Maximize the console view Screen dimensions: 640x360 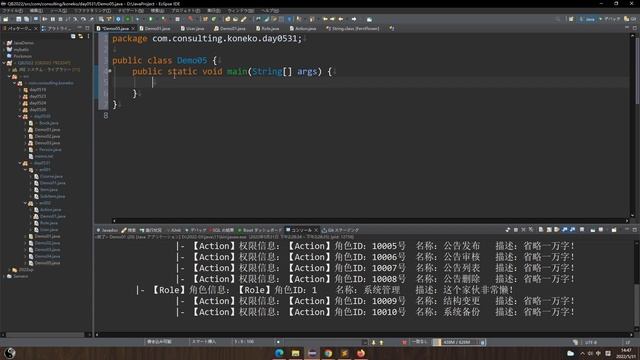tap(635, 230)
